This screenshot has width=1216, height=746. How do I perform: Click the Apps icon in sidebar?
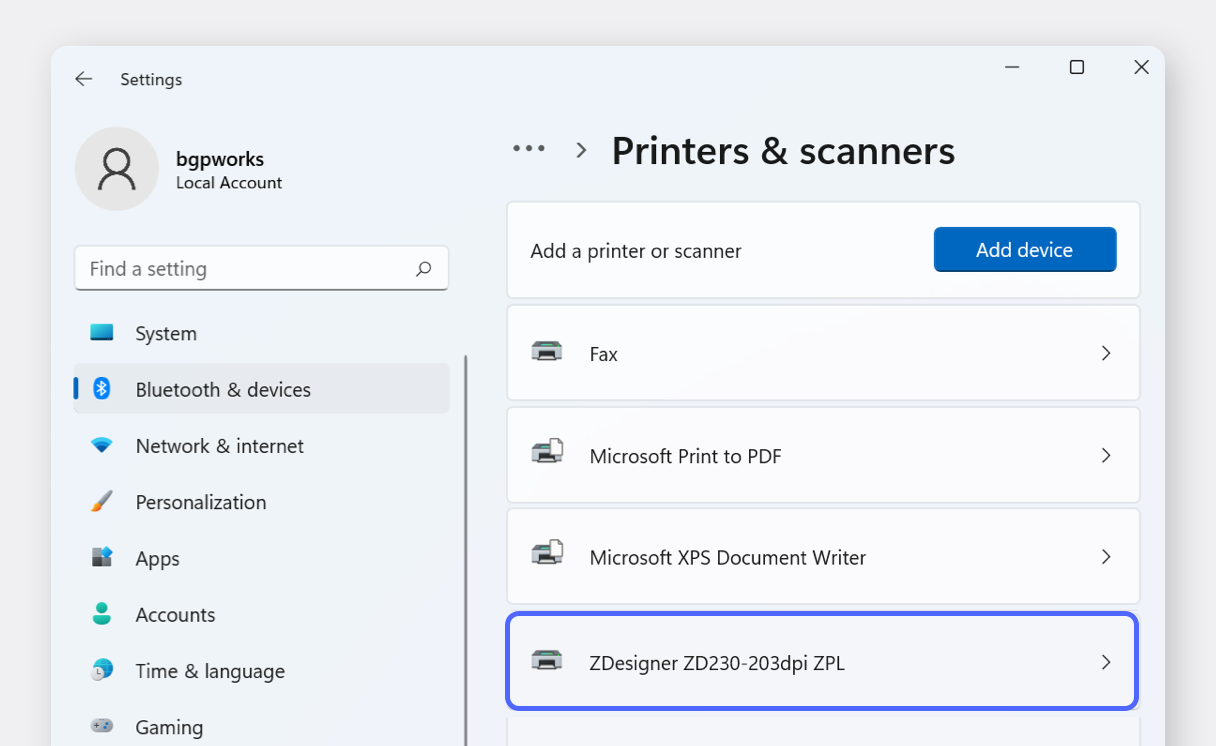(x=102, y=558)
